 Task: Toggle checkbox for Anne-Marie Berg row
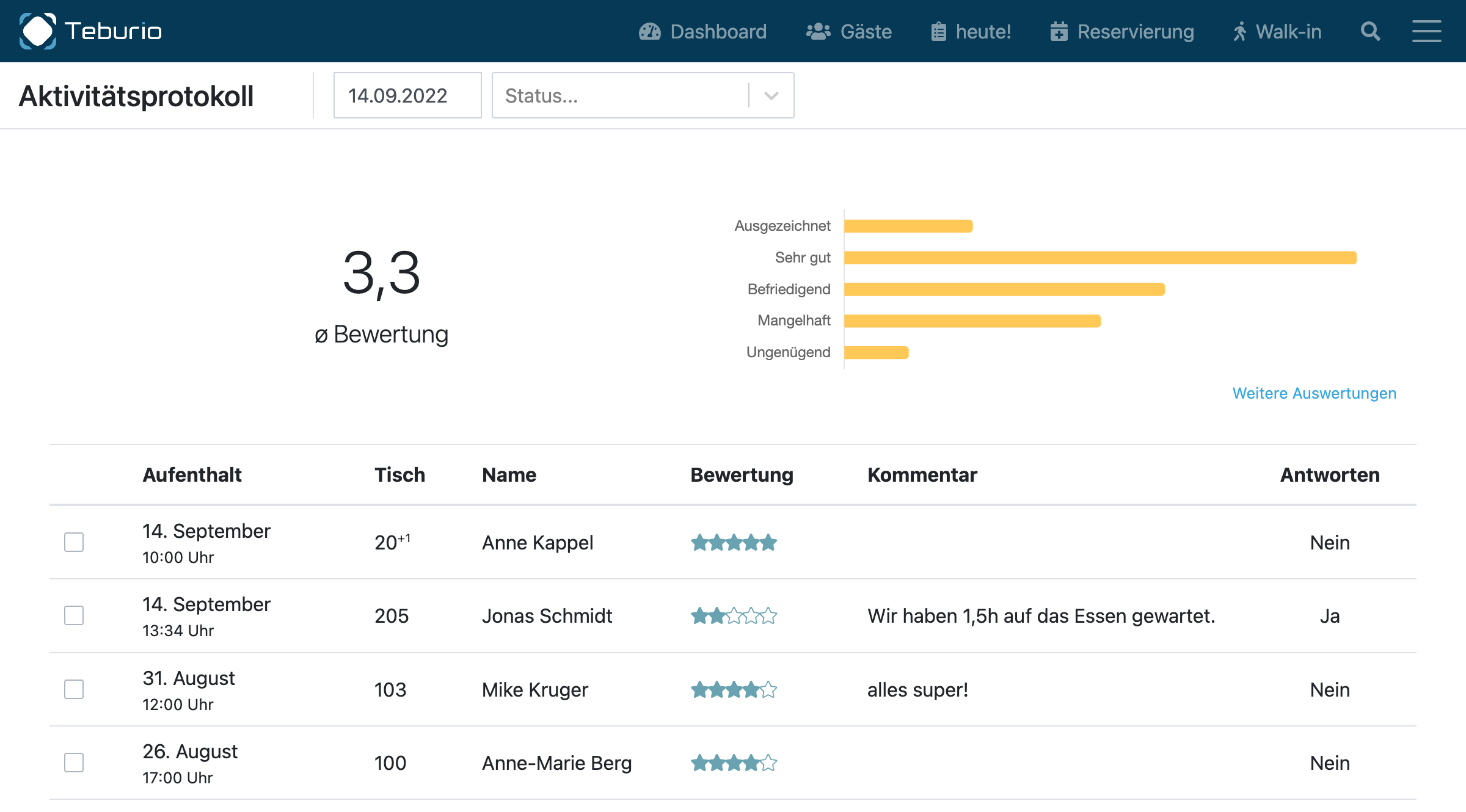coord(74,763)
